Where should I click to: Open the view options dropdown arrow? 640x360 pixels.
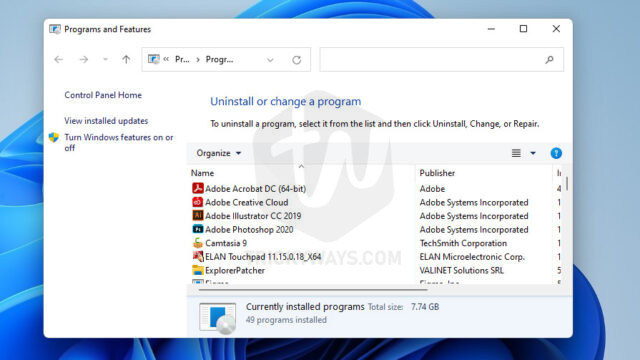click(533, 153)
